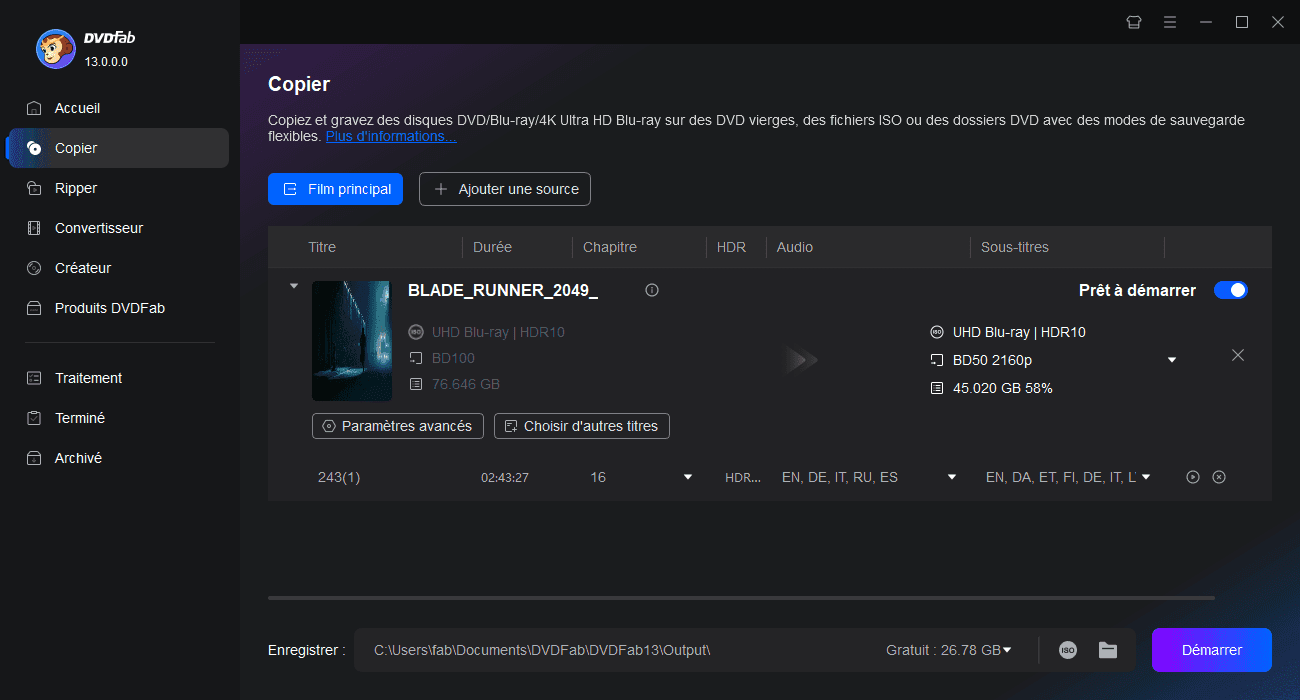Image resolution: width=1300 pixels, height=700 pixels.
Task: Click the Titre column header
Action: [x=322, y=247]
